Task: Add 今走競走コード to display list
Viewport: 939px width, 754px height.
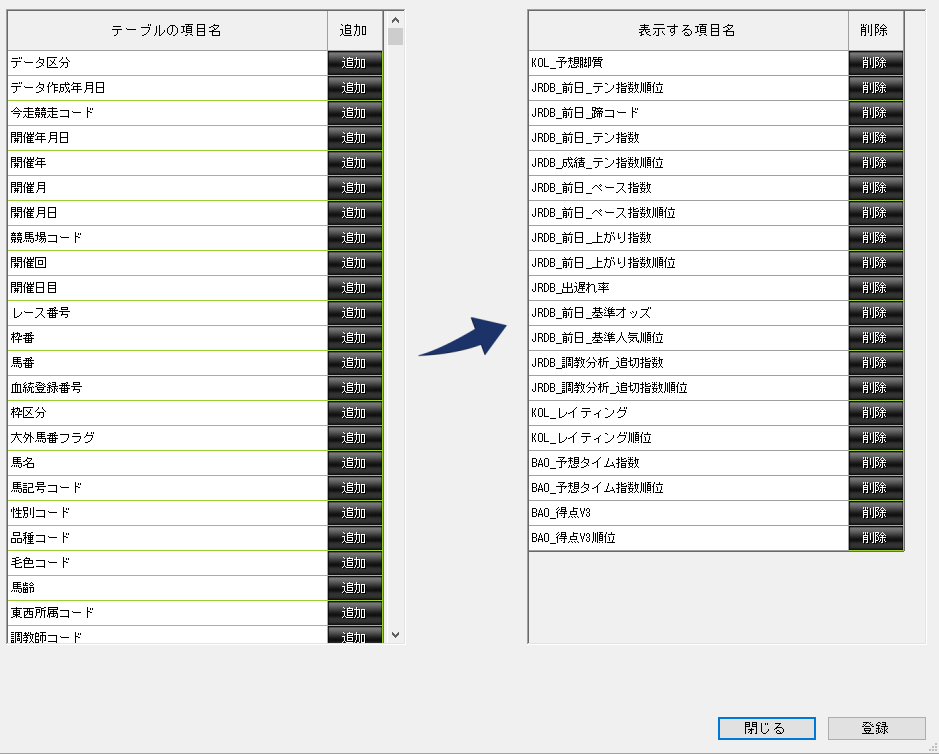Action: point(355,113)
